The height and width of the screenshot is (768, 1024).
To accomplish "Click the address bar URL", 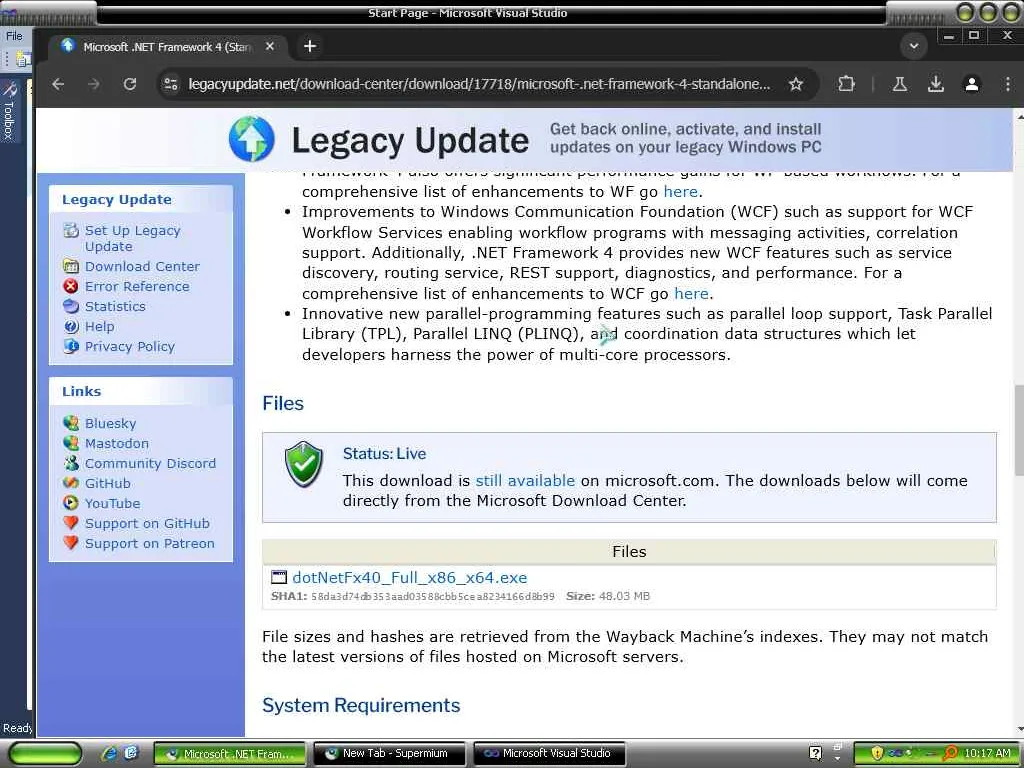I will (x=479, y=84).
